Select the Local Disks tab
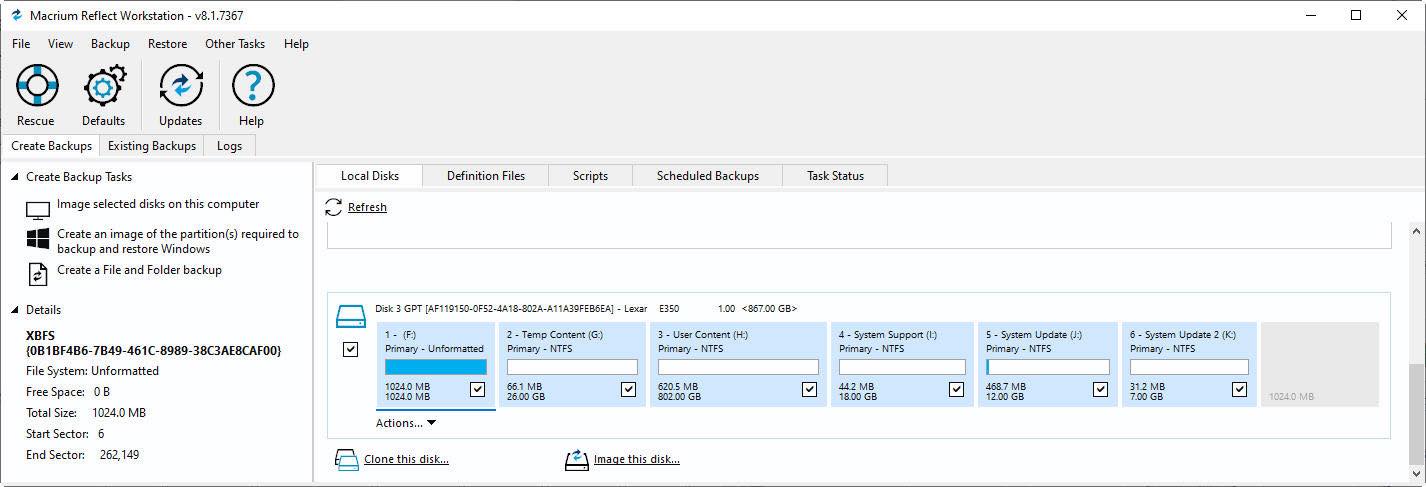This screenshot has width=1426, height=487. [370, 176]
